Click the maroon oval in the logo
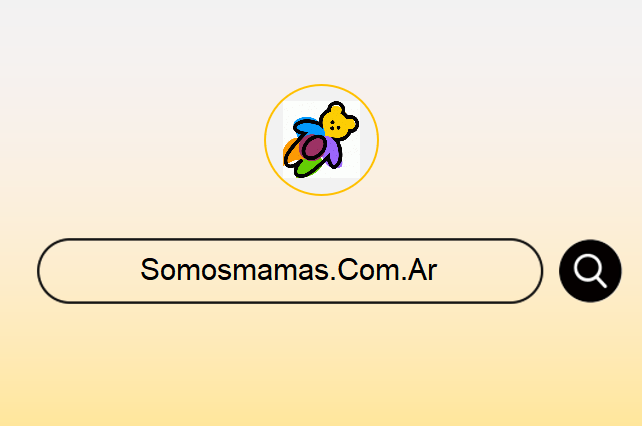Viewport: 642px width, 426px height. [x=314, y=147]
